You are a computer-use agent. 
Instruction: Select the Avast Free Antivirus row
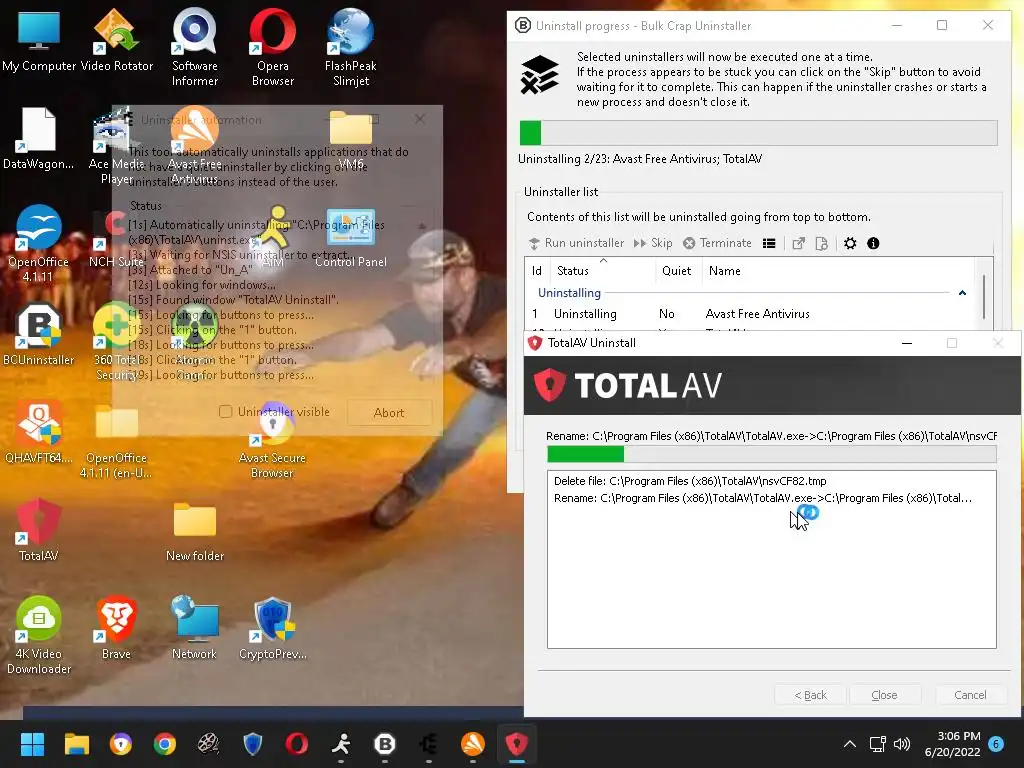click(750, 314)
